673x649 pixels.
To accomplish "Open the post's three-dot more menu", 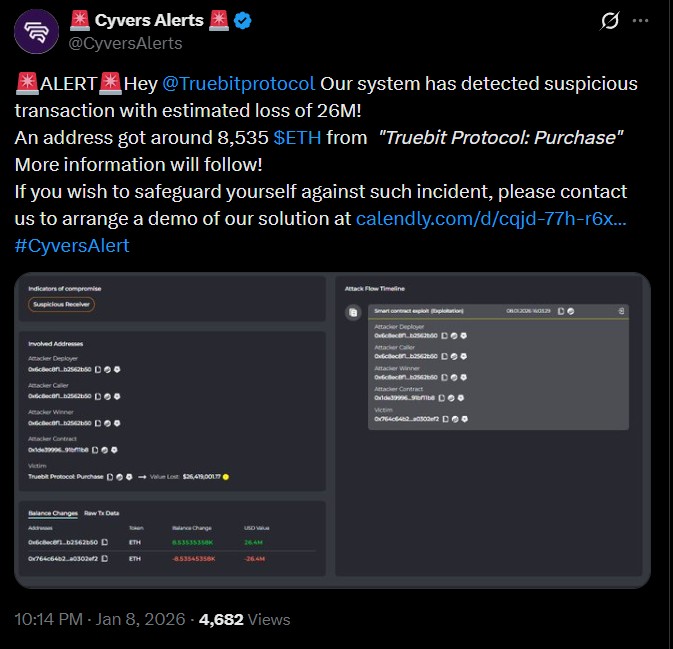I will coord(648,22).
